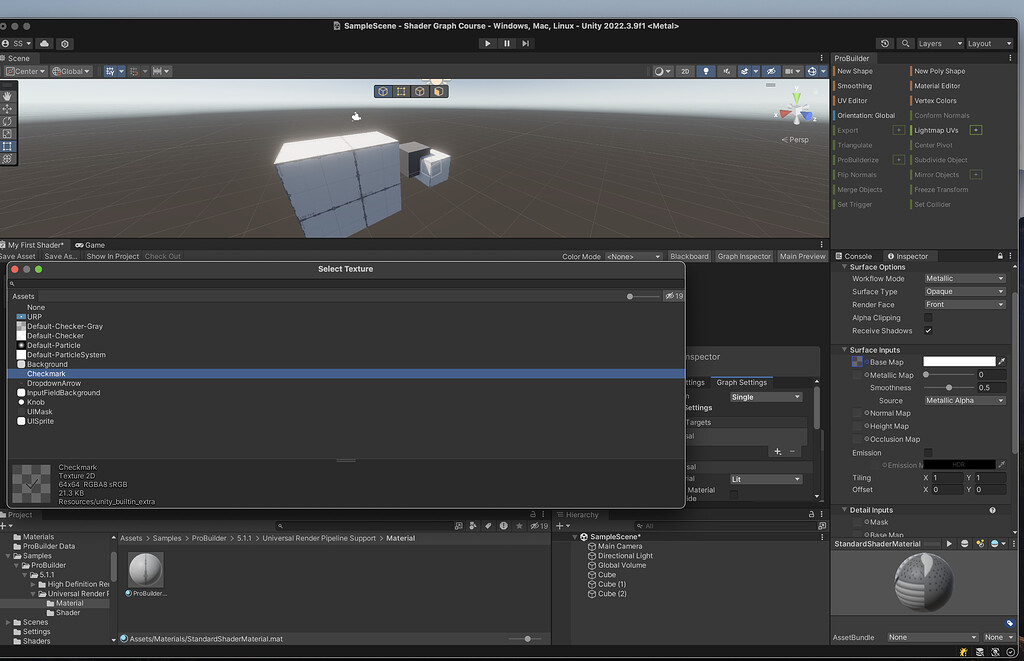The width and height of the screenshot is (1024, 661).
Task: Enable the Alpha Clipping checkbox
Action: 928,318
